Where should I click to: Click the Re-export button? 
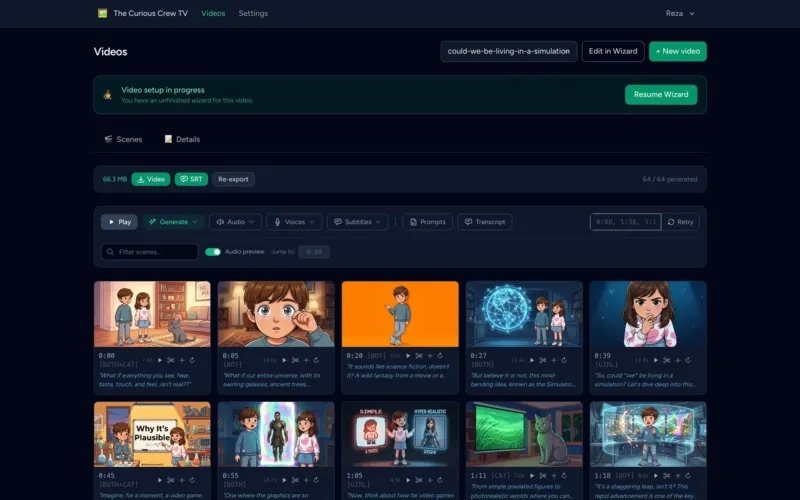point(233,179)
